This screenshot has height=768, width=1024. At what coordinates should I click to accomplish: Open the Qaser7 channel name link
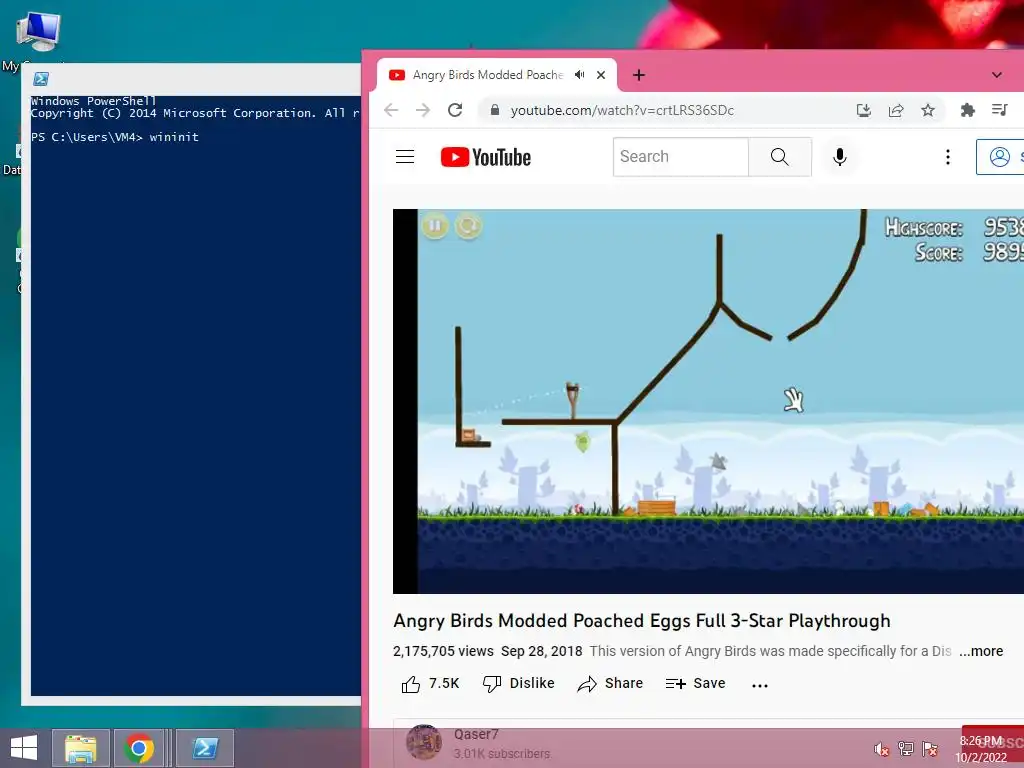click(x=476, y=735)
